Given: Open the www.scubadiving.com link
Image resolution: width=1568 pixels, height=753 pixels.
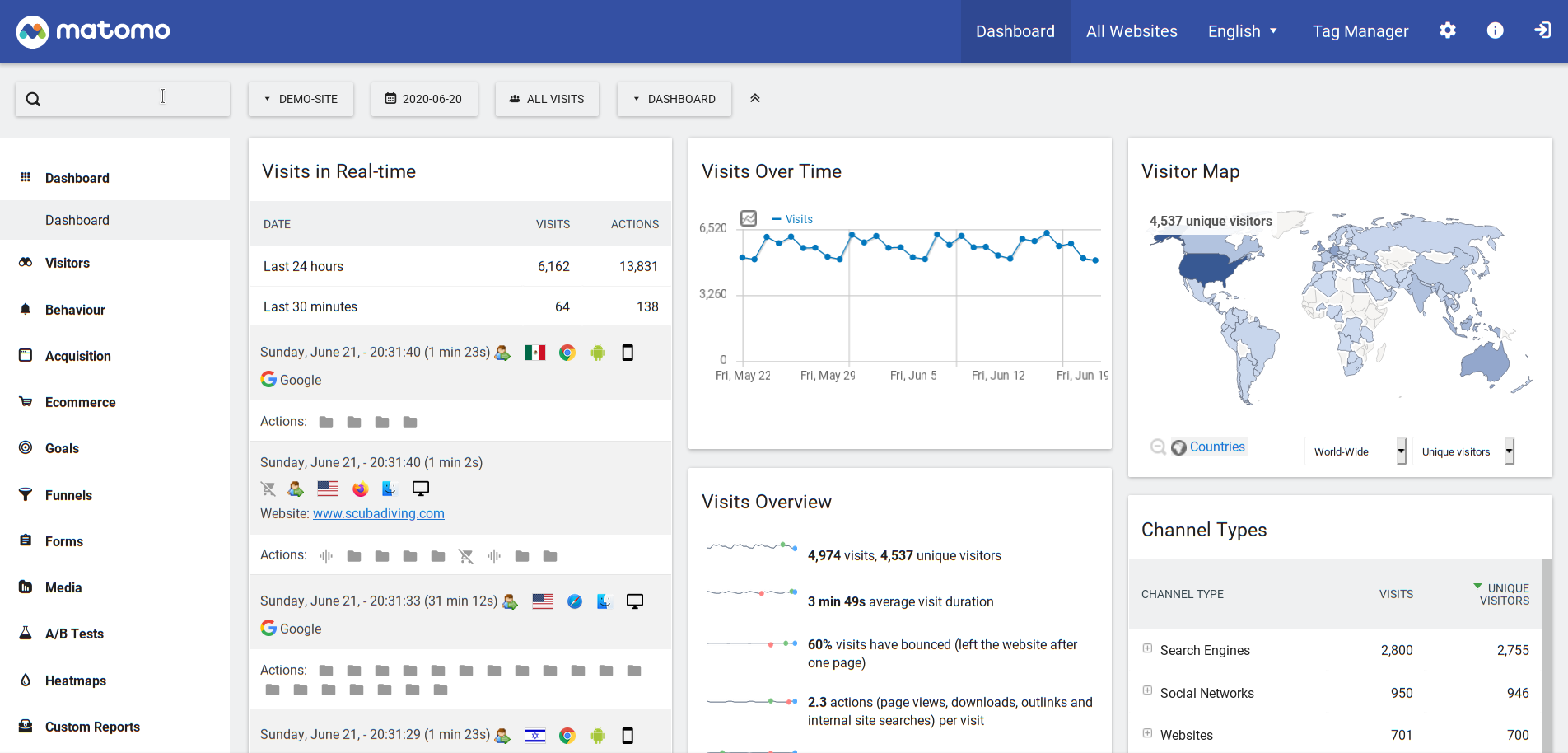Looking at the screenshot, I should pyautogui.click(x=379, y=513).
